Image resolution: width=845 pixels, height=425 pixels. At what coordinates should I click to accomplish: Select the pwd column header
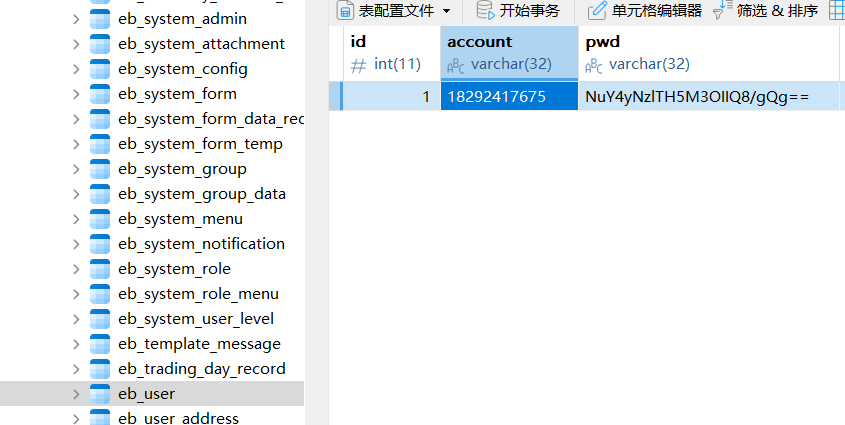point(709,53)
